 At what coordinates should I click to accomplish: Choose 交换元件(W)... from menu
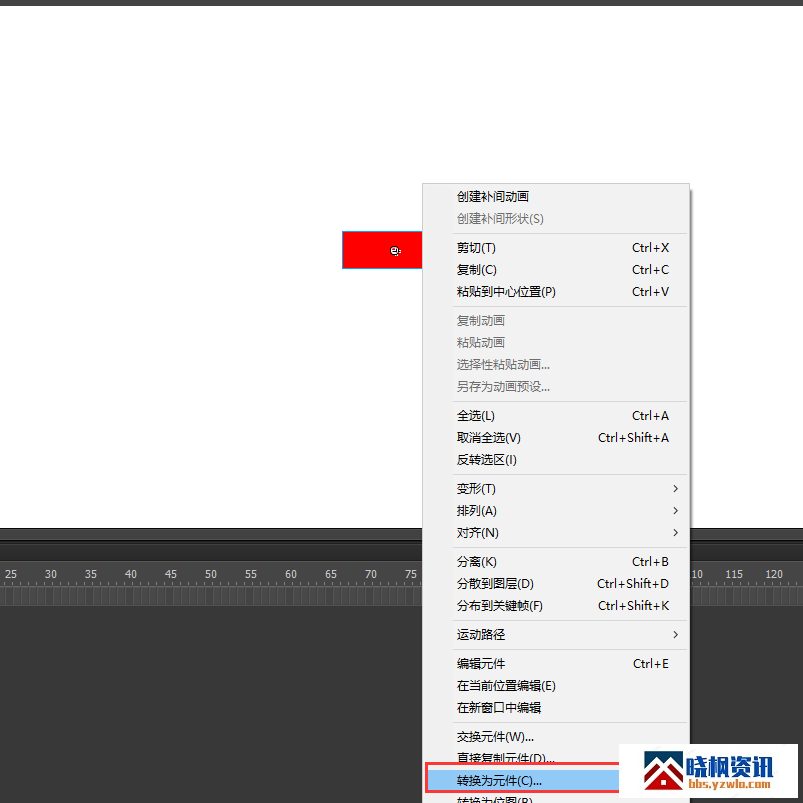click(x=556, y=737)
